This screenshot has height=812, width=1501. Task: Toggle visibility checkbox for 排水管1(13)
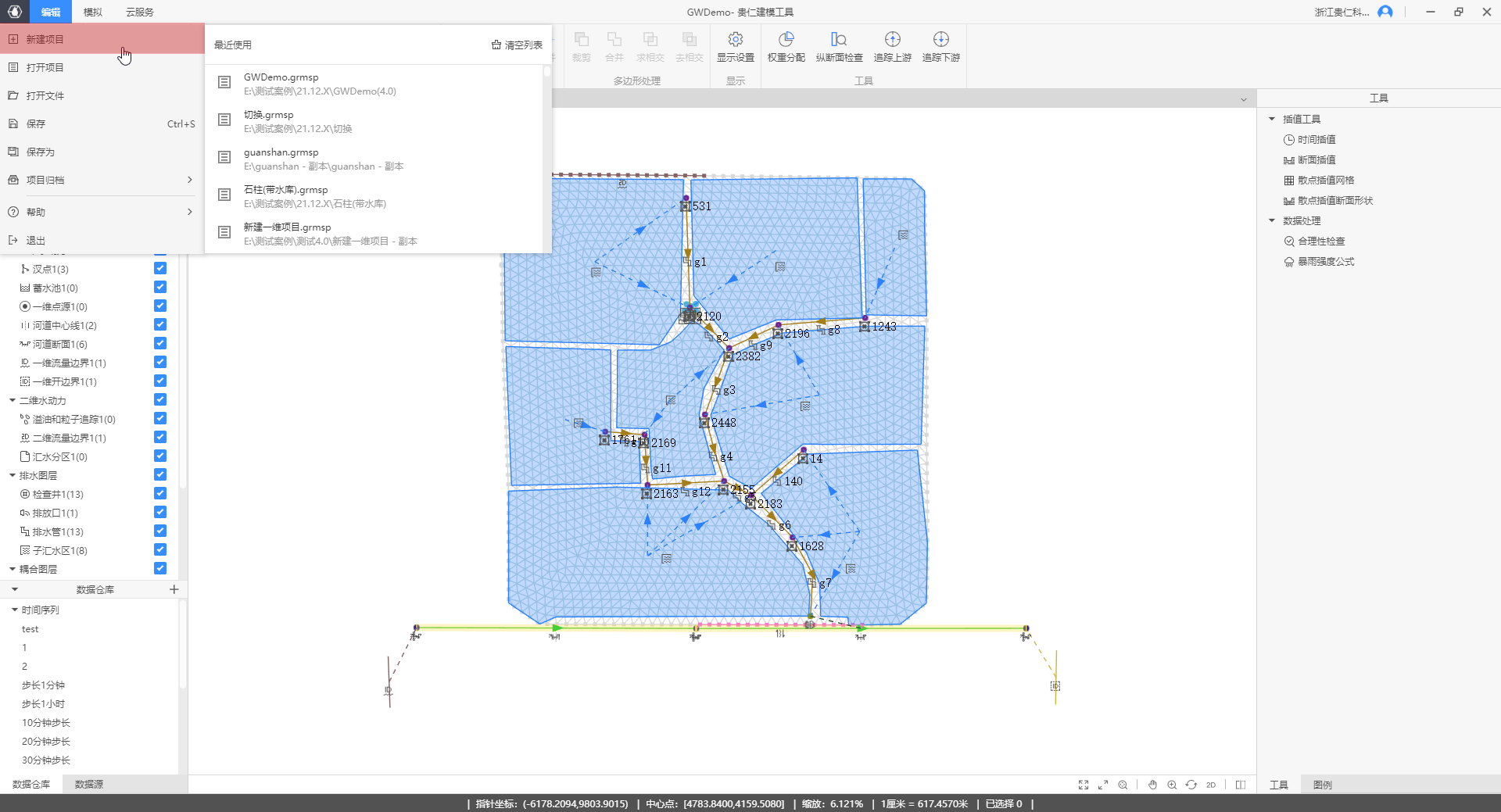click(x=160, y=531)
